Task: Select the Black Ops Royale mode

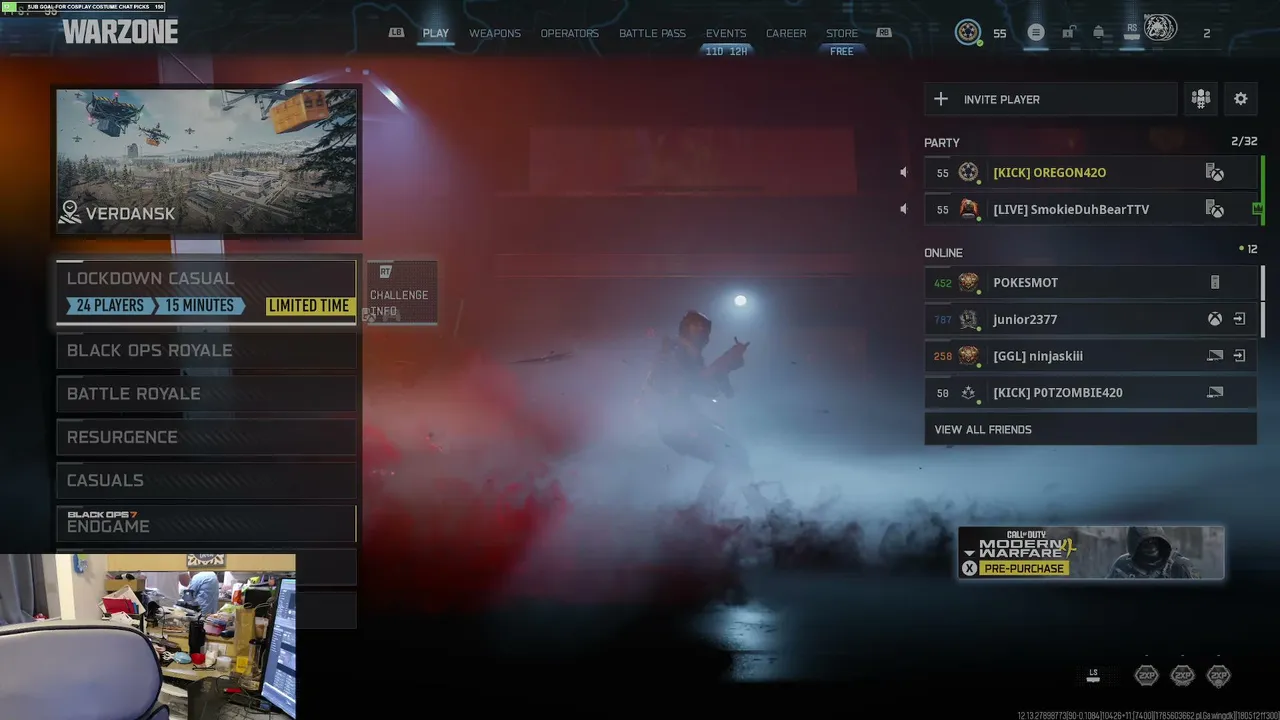Action: point(206,351)
